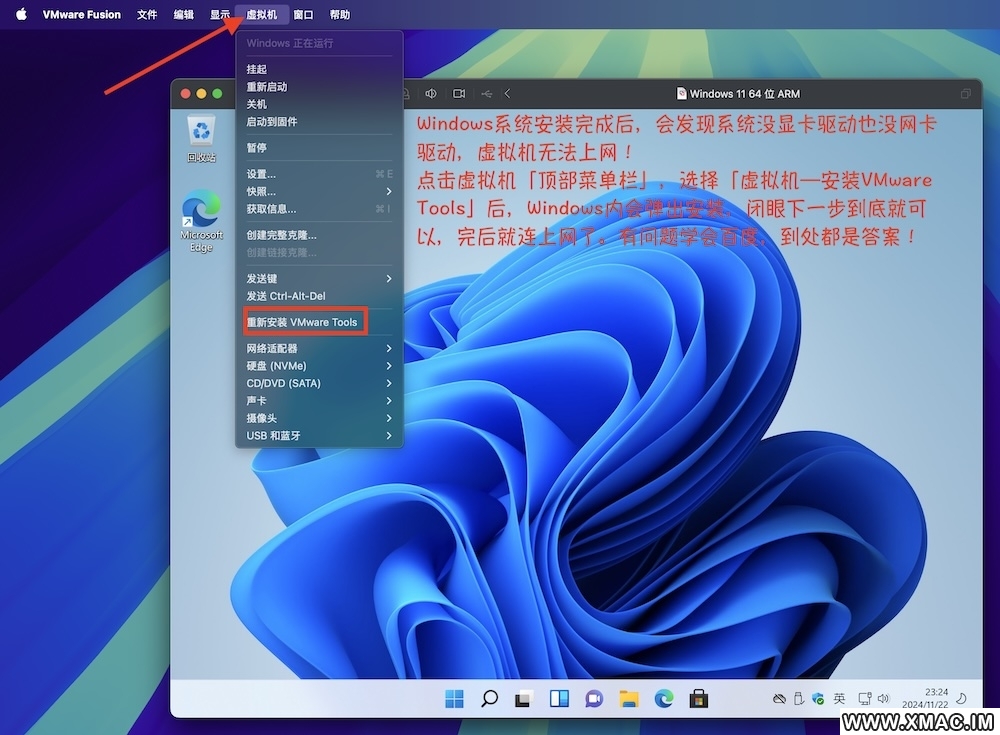Click the green zoom window button

[x=217, y=94]
